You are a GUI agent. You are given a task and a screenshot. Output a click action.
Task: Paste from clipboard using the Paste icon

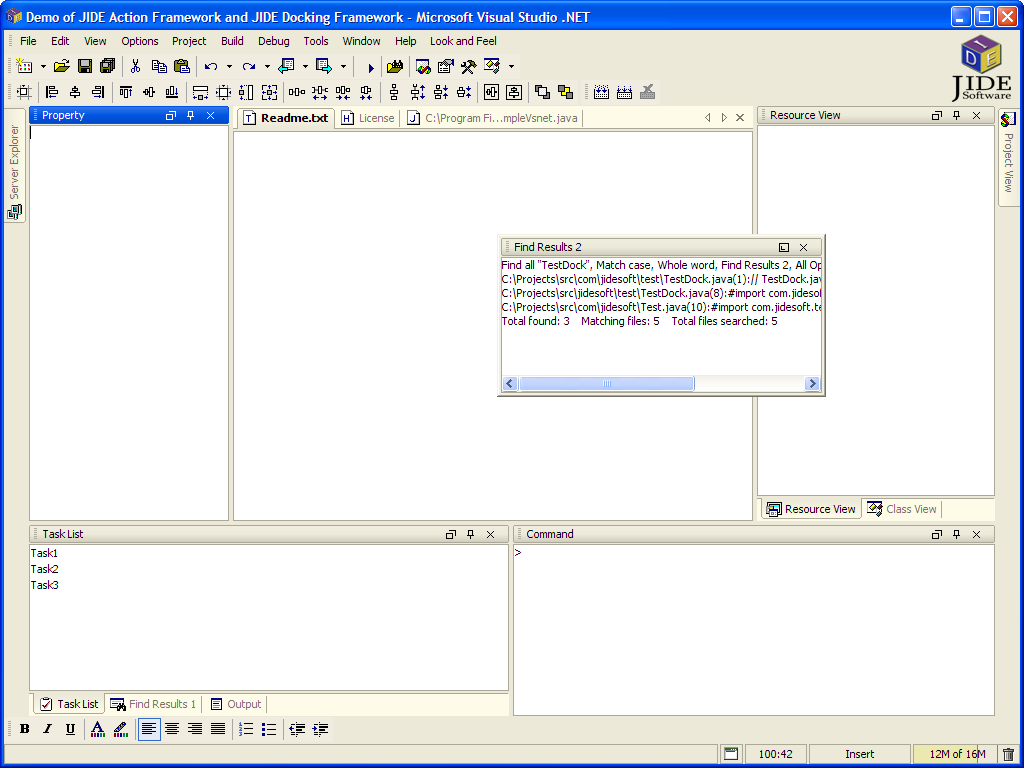(182, 66)
